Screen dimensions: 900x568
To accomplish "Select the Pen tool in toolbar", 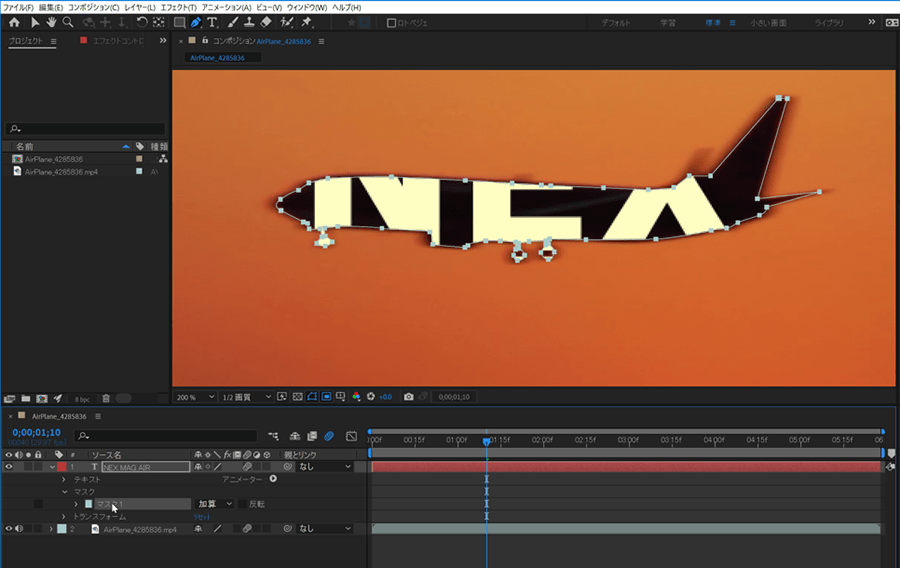I will (196, 22).
